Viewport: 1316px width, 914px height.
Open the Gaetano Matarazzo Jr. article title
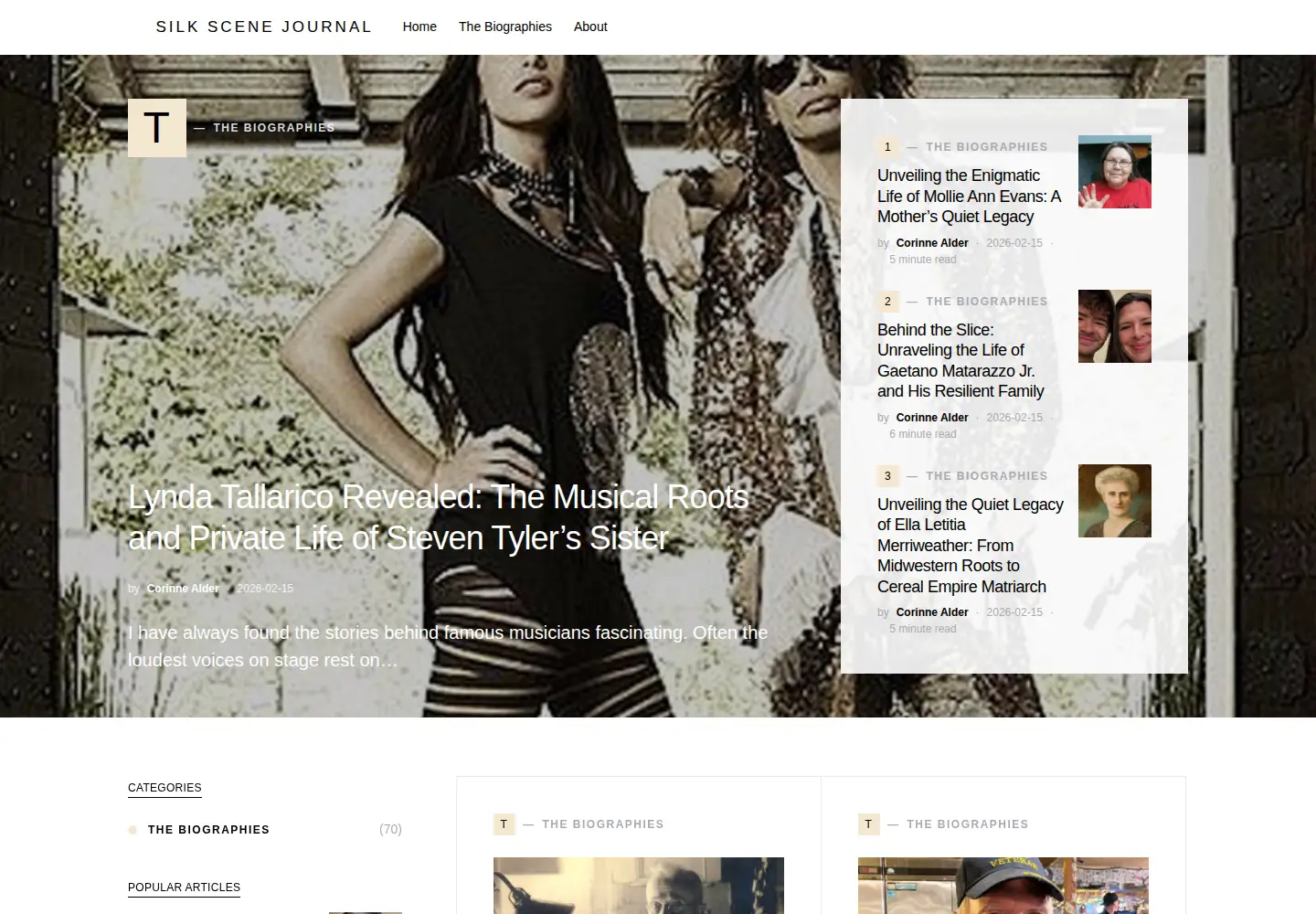coord(960,360)
